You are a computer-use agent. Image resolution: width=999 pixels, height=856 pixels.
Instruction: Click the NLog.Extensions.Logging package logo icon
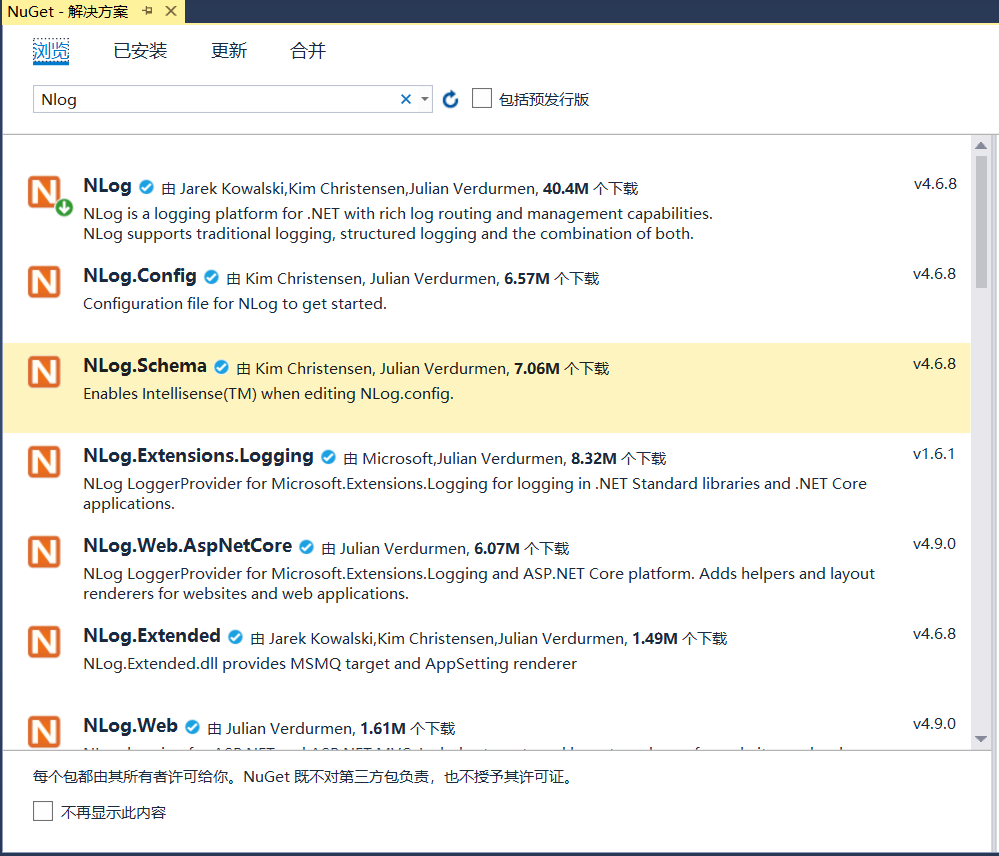[x=44, y=462]
